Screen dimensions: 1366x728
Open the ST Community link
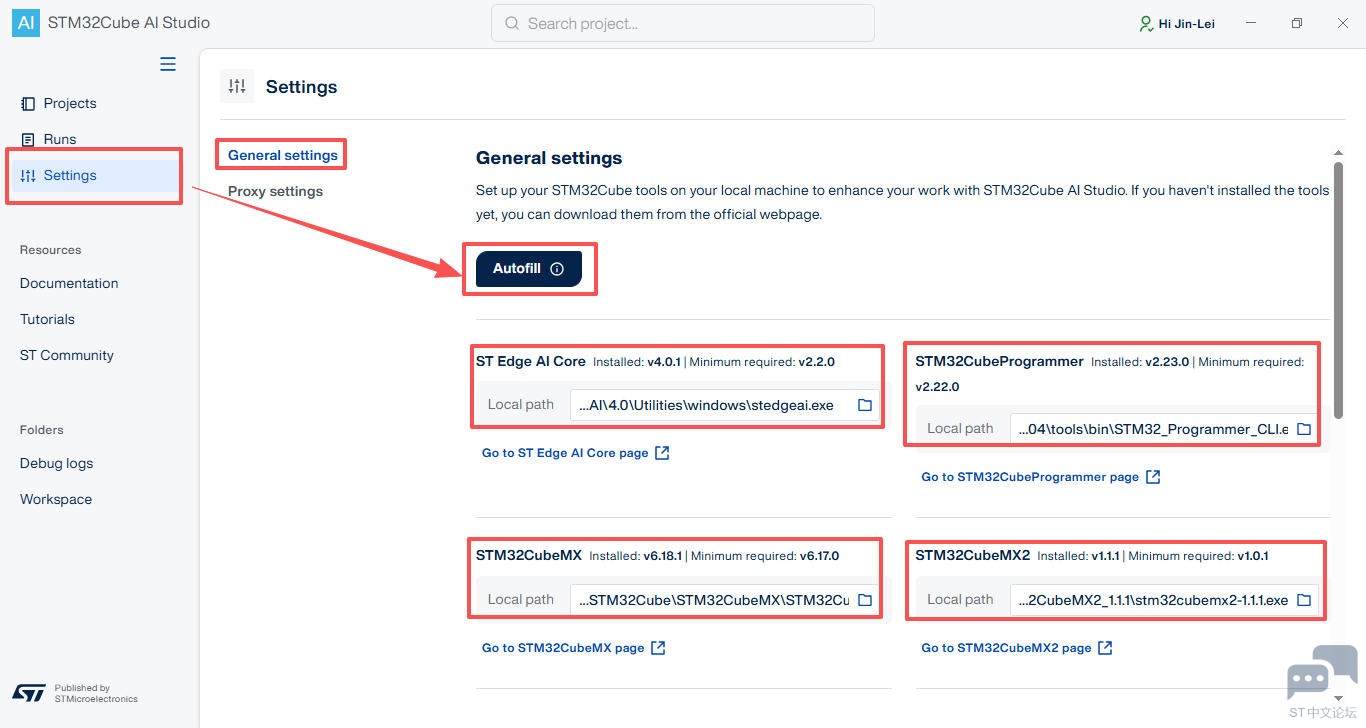(x=67, y=355)
